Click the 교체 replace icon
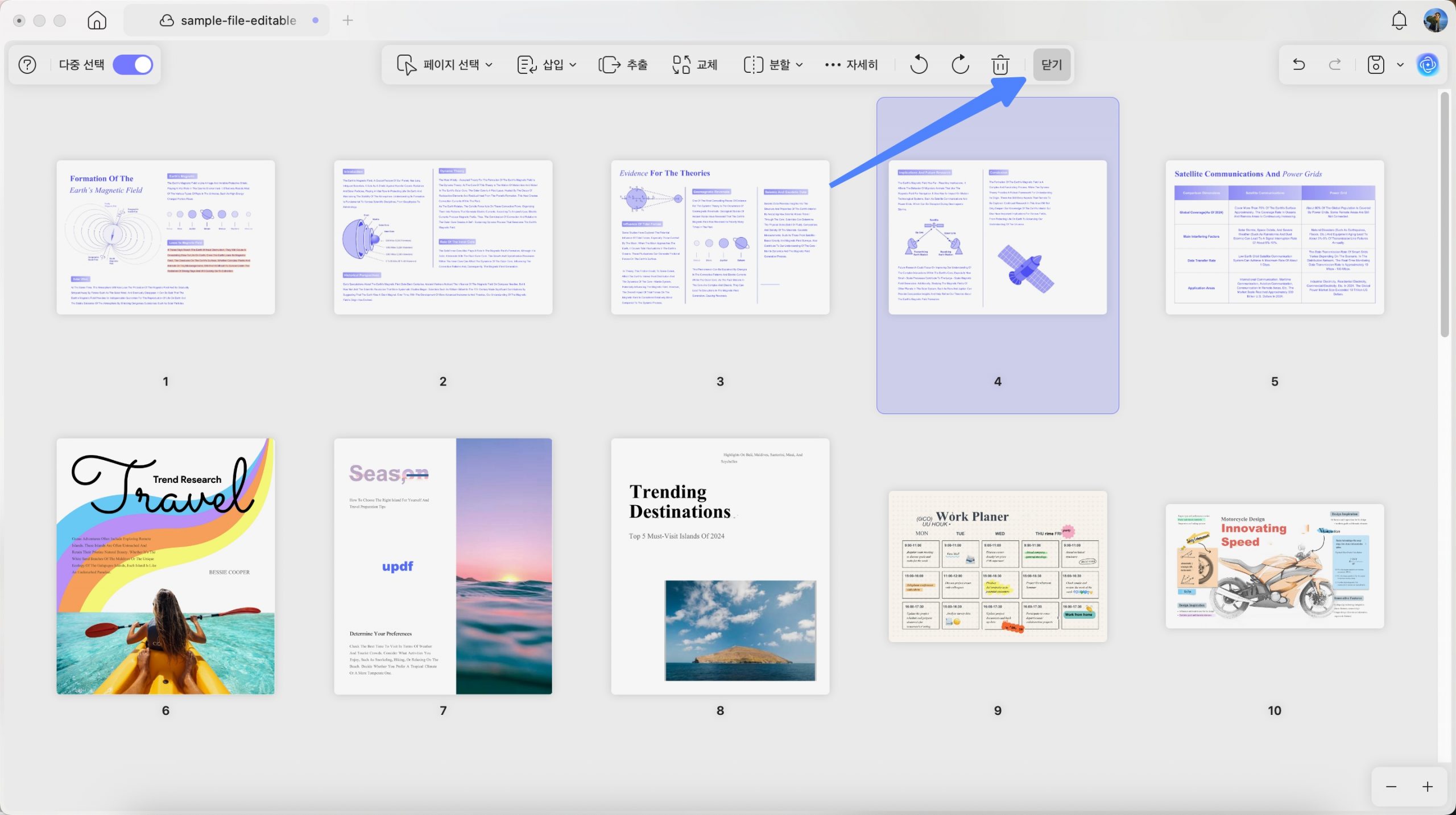1456x815 pixels. point(681,65)
